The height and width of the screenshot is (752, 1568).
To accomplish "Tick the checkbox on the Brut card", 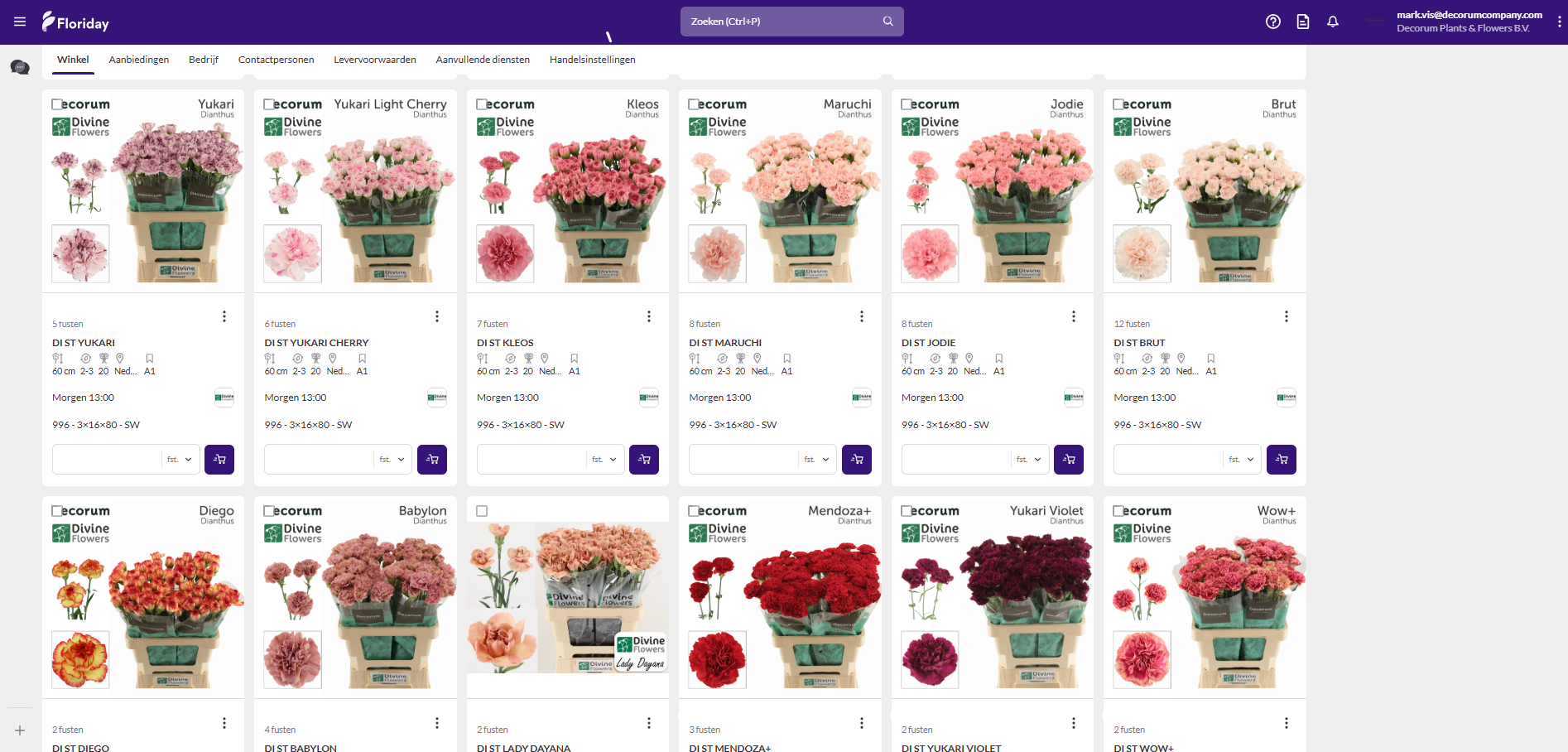I will pos(1118,104).
